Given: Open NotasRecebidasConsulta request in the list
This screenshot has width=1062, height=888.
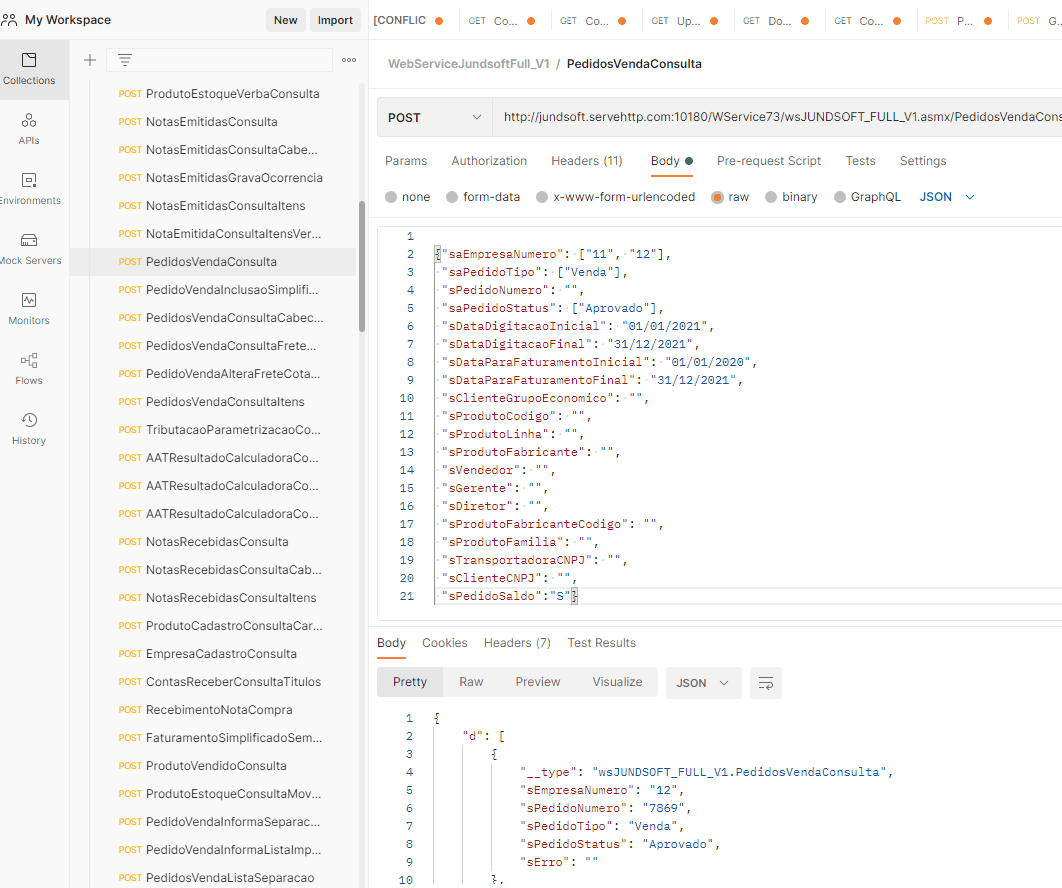Looking at the screenshot, I should pos(217,542).
